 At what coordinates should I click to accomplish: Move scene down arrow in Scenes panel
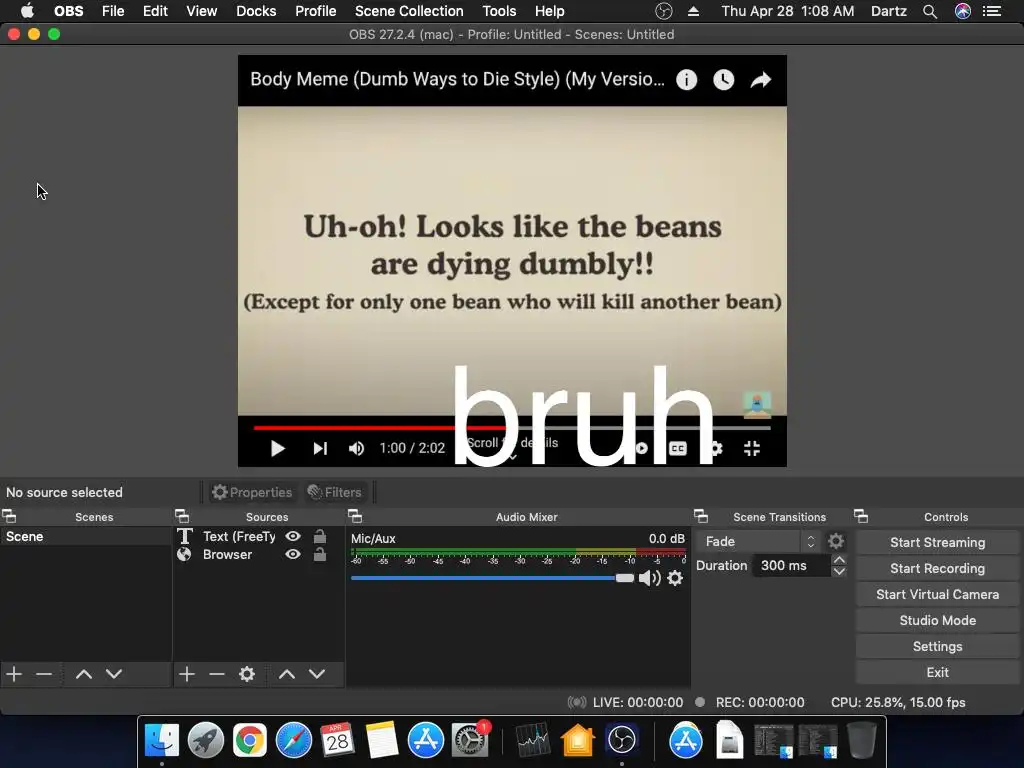click(114, 674)
